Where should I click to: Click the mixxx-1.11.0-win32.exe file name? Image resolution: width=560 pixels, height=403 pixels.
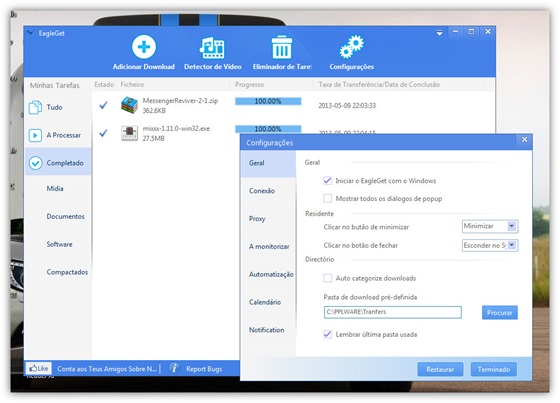(176, 128)
